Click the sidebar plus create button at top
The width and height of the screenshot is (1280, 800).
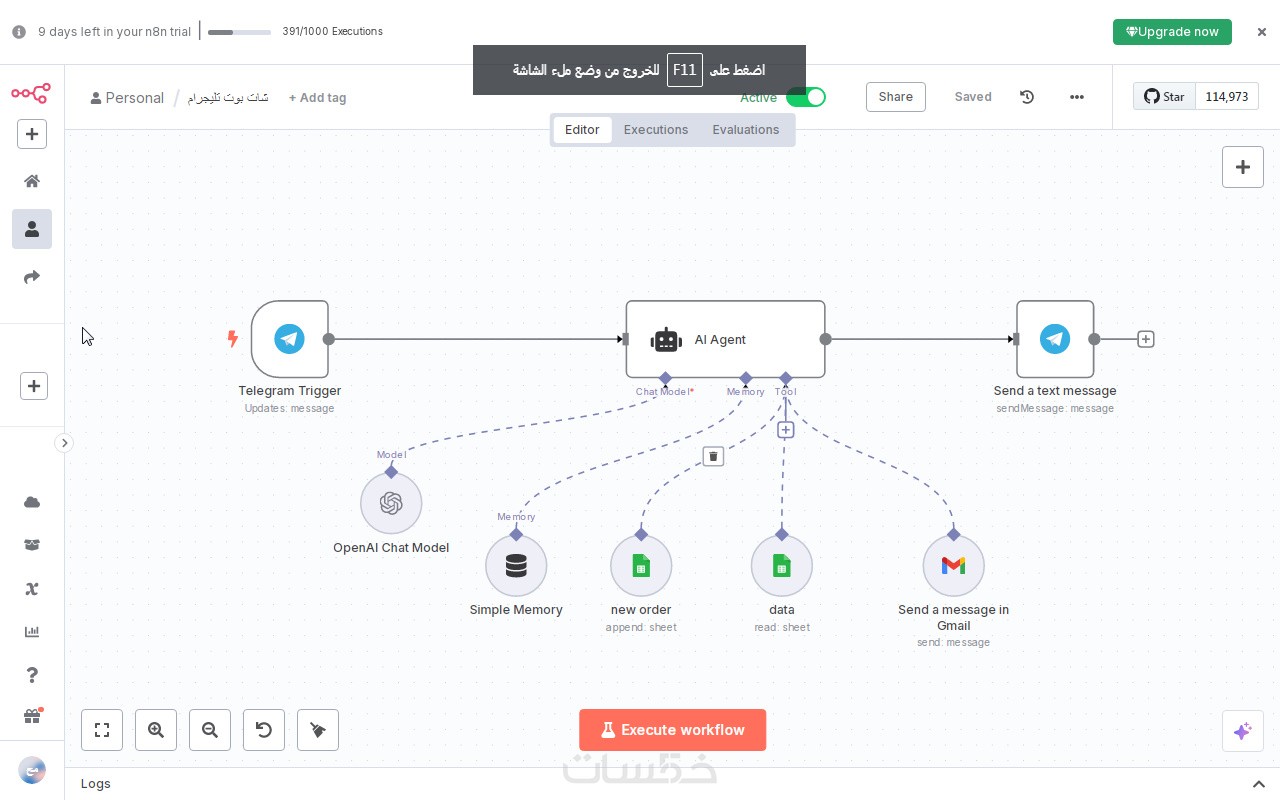click(32, 134)
